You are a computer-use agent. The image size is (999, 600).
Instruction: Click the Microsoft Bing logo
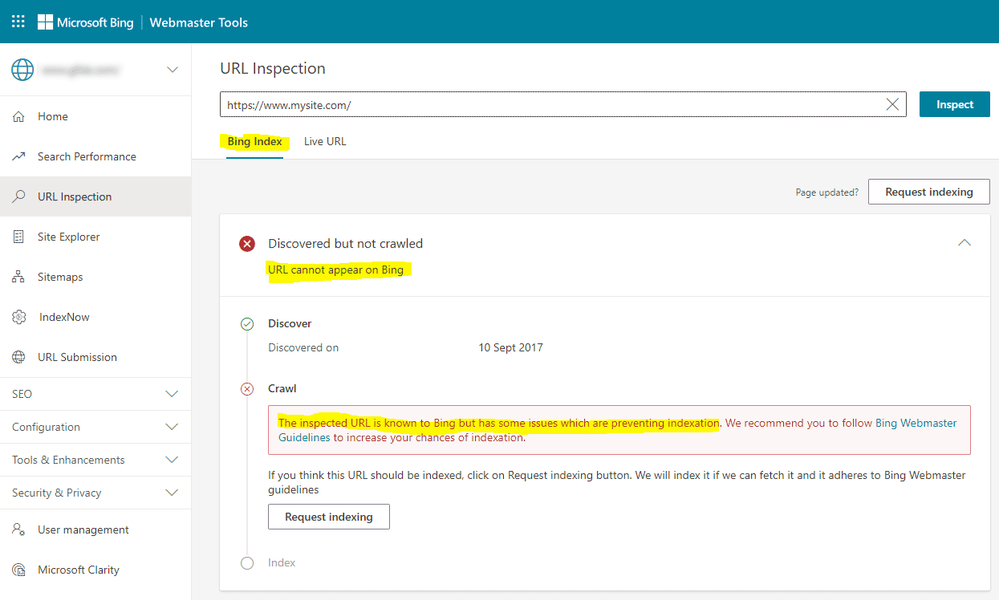tap(85, 22)
